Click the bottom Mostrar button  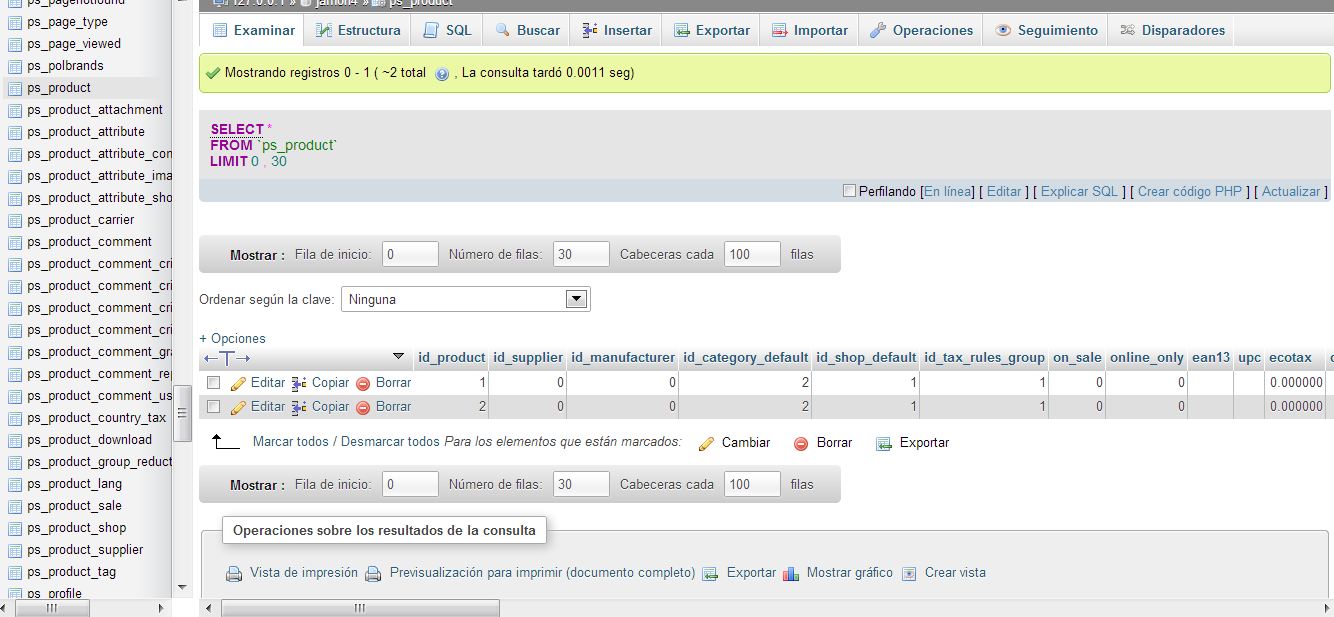pyautogui.click(x=257, y=485)
